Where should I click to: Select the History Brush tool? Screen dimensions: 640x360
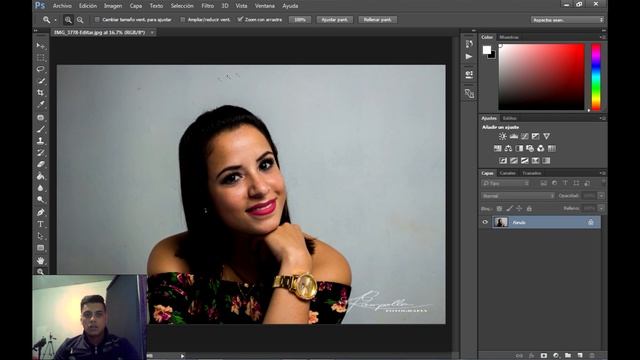(40, 153)
